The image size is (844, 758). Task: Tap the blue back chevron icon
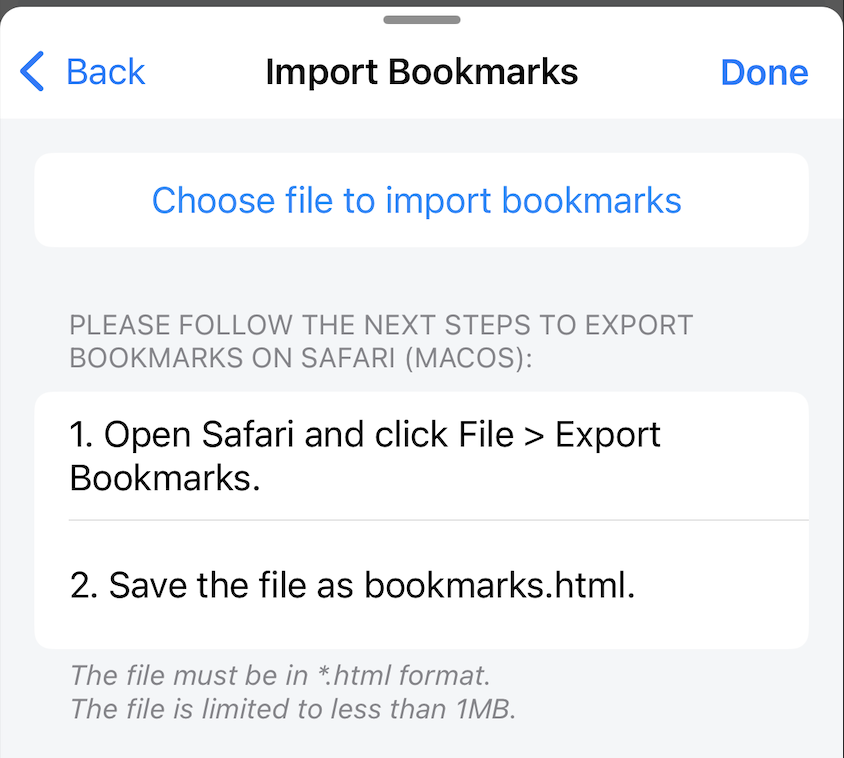point(31,71)
